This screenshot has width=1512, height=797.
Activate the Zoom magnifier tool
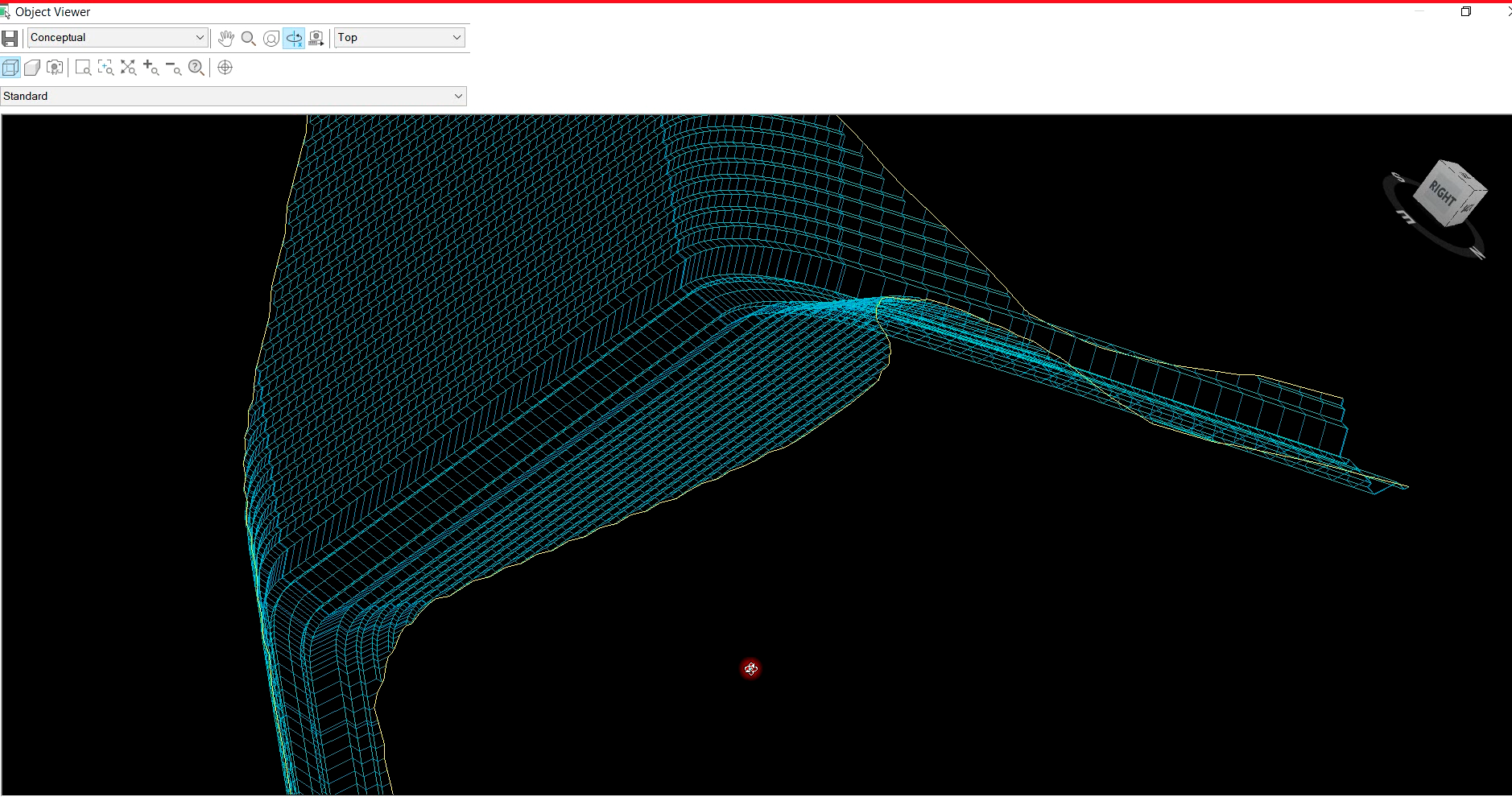248,38
